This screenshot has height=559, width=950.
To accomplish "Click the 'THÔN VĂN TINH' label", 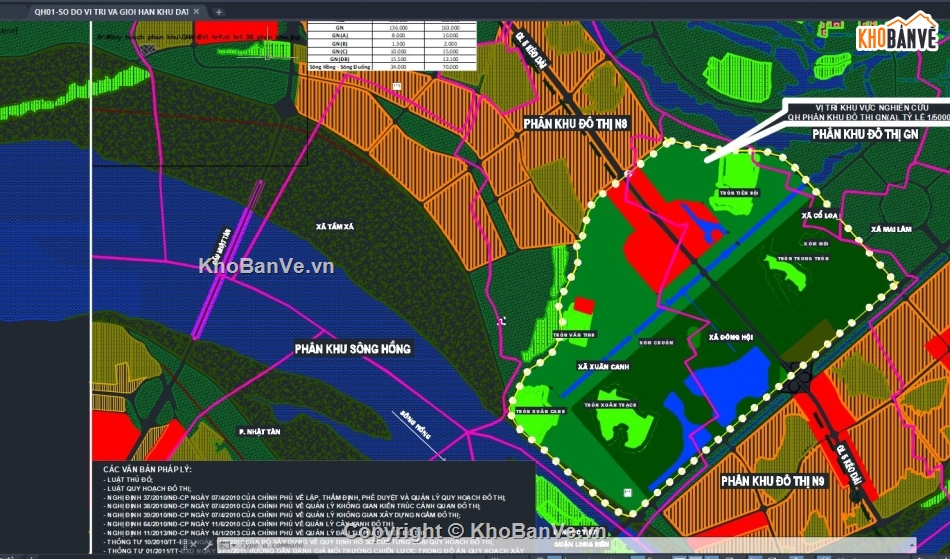I will [574, 334].
